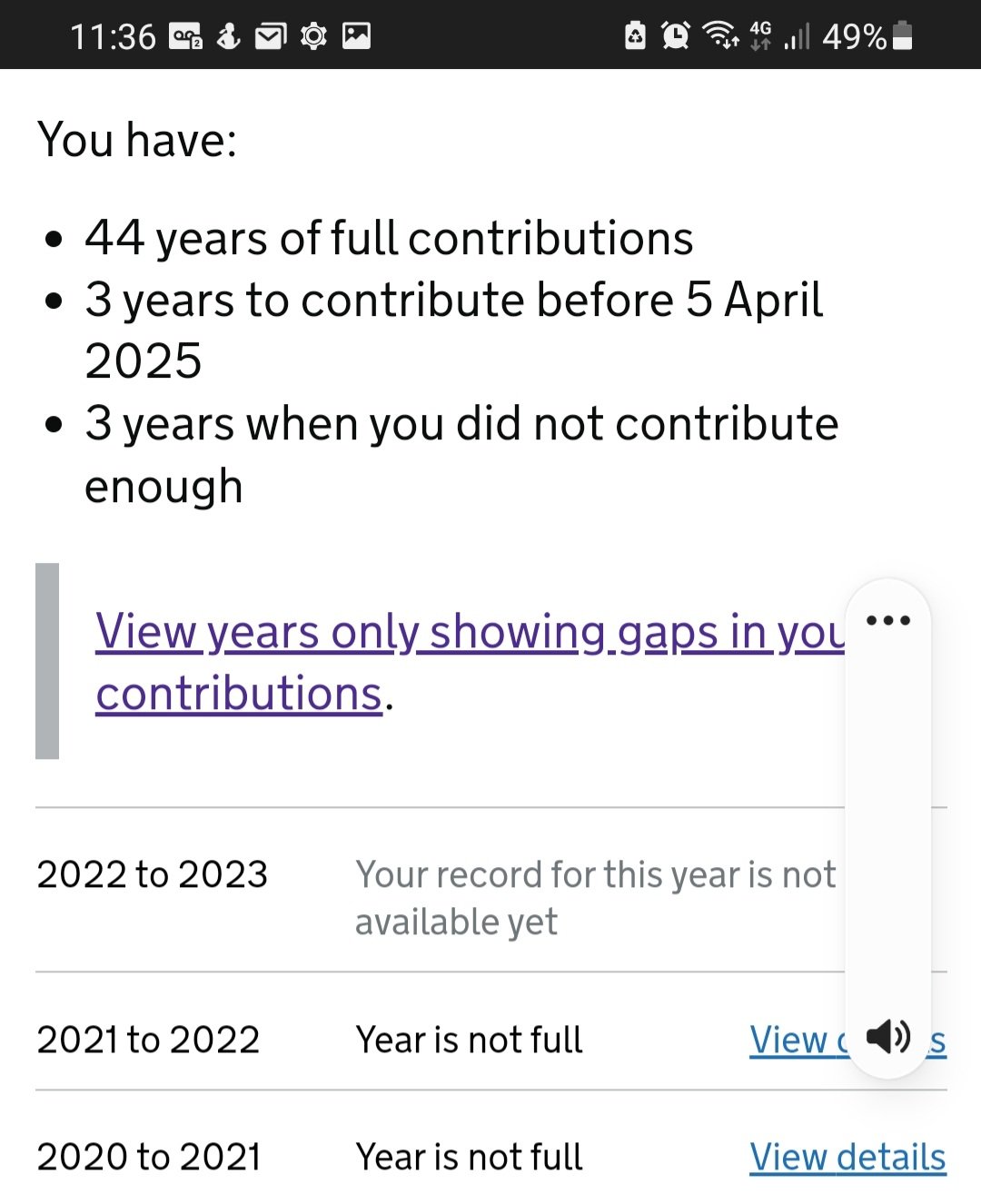Tap the settings gear notification icon
Image resolution: width=981 pixels, height=1204 pixels.
(313, 36)
